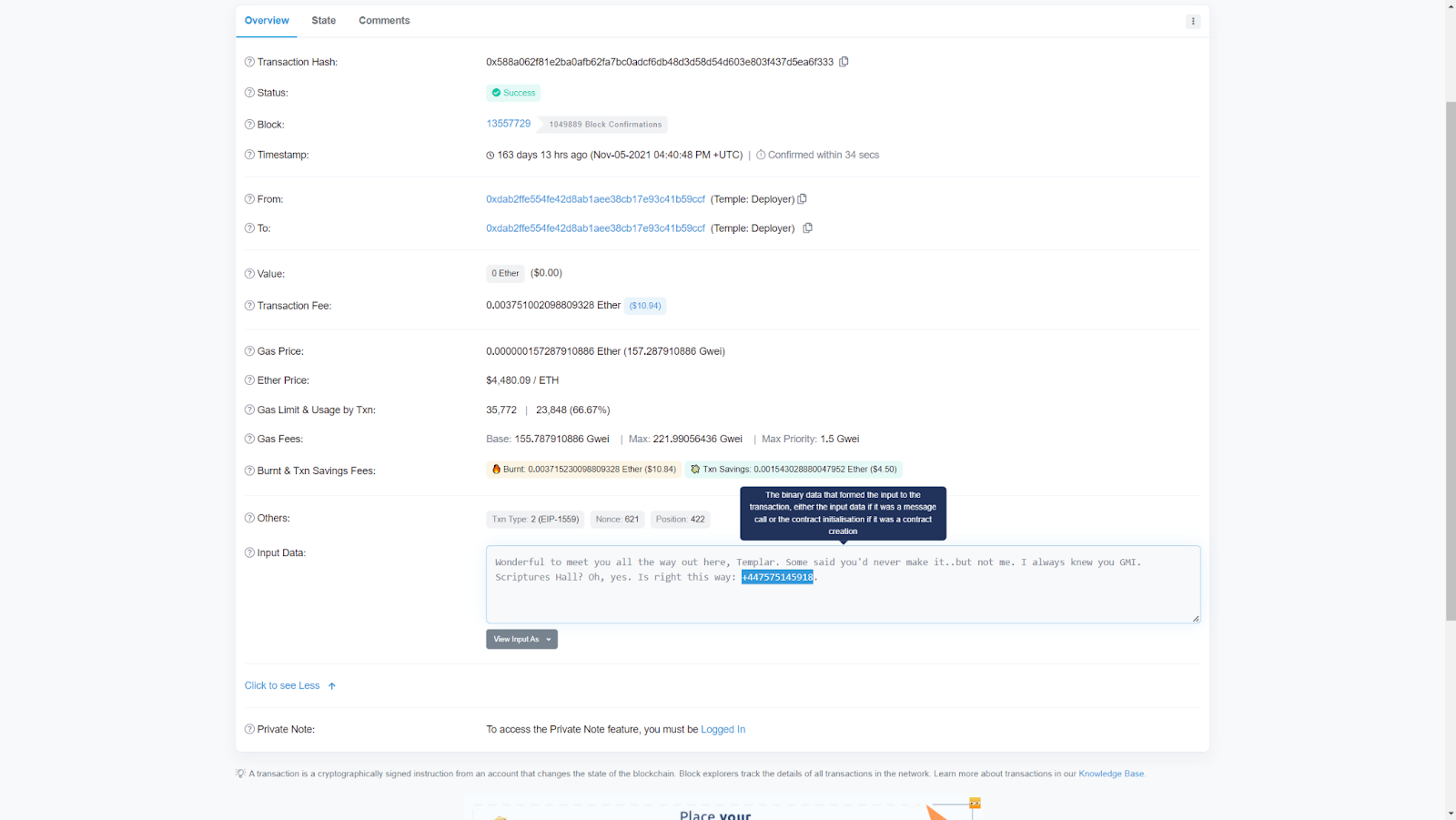The height and width of the screenshot is (820, 1456).
Task: Click the Position 422 badge
Action: 680,519
